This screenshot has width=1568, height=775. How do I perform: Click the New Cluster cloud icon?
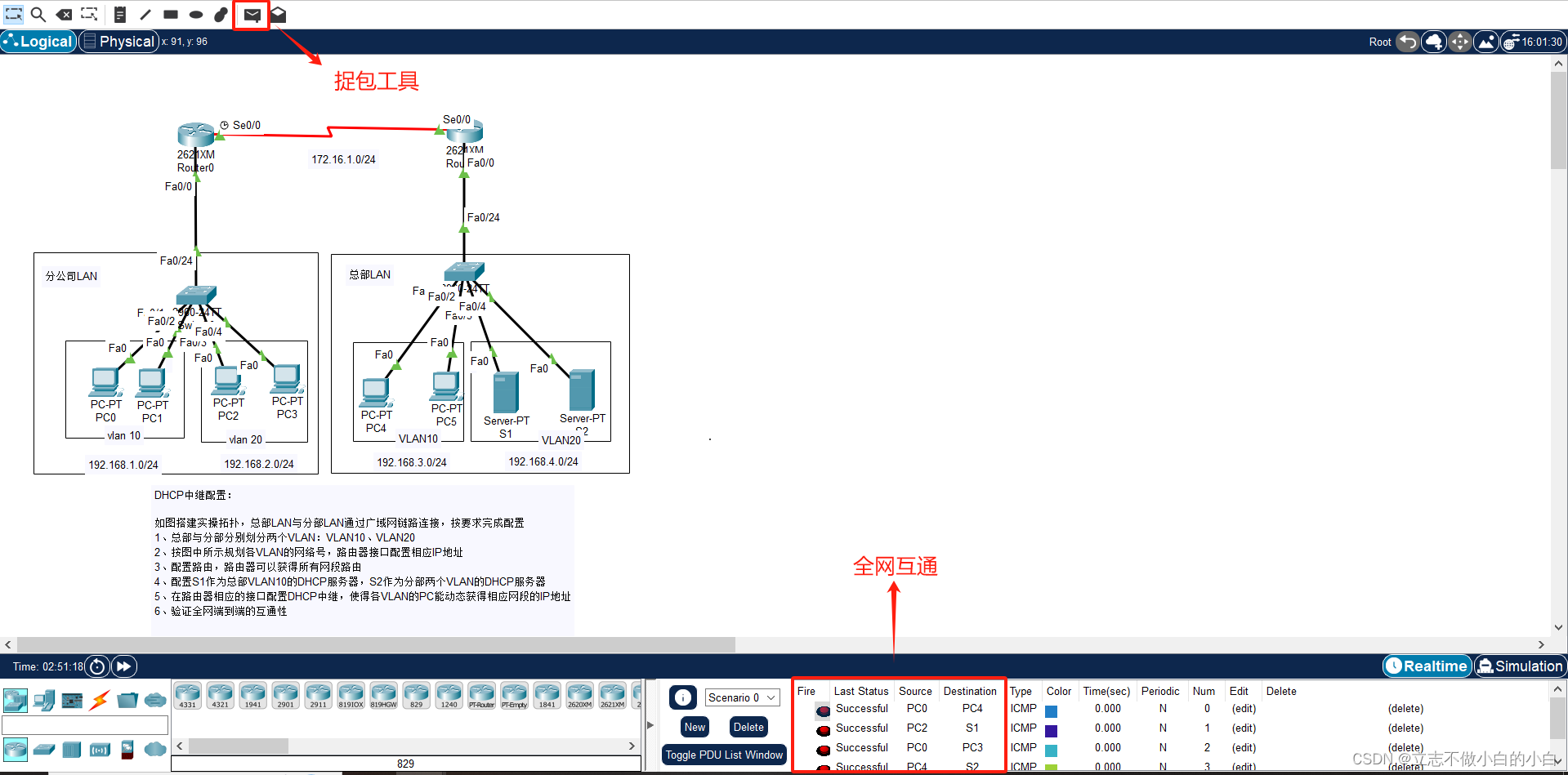click(1434, 42)
